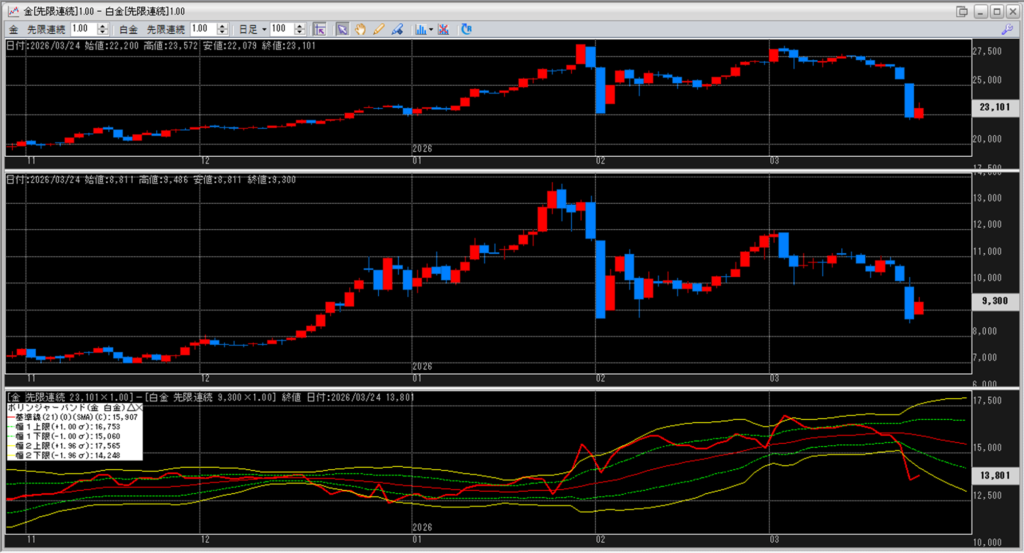Click the bar chart indicator icon
Image resolution: width=1024 pixels, height=553 pixels.
click(419, 29)
